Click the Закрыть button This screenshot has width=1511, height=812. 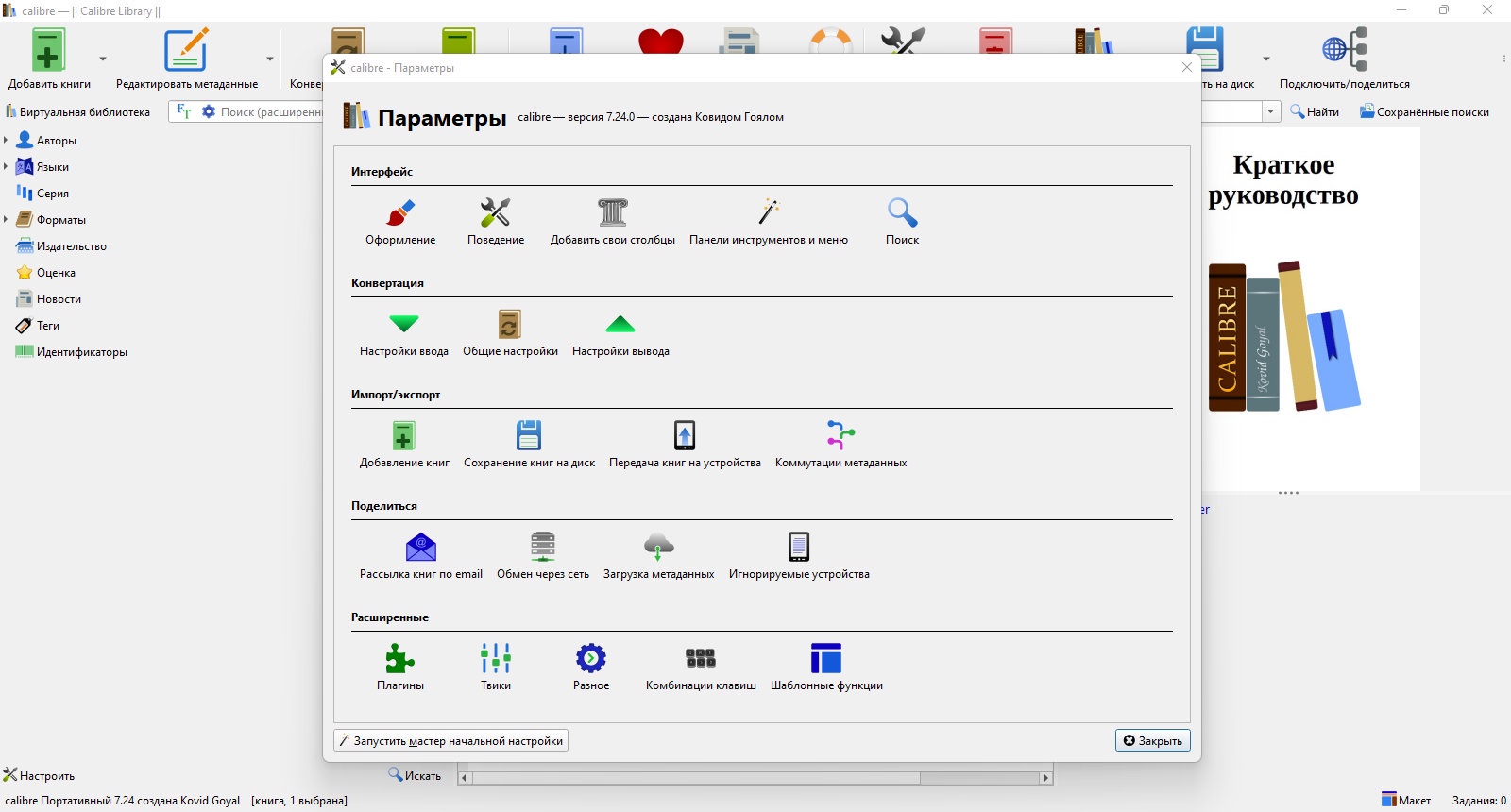pyautogui.click(x=1152, y=741)
